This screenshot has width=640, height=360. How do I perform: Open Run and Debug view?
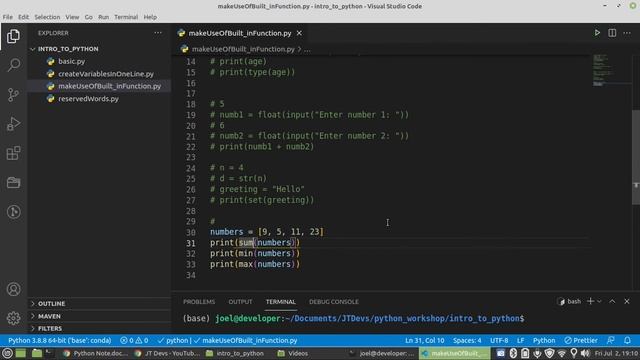coord(13,124)
